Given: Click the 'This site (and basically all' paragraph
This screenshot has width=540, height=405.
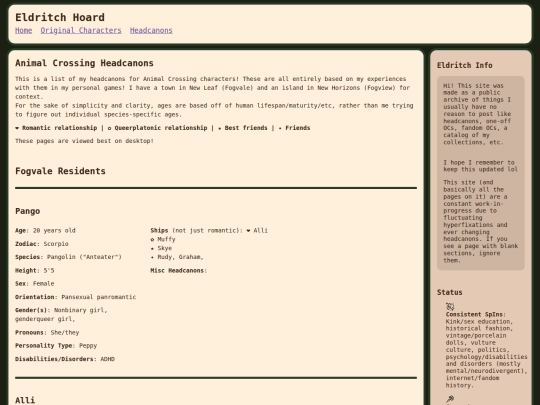Looking at the screenshot, I should click(x=480, y=221).
